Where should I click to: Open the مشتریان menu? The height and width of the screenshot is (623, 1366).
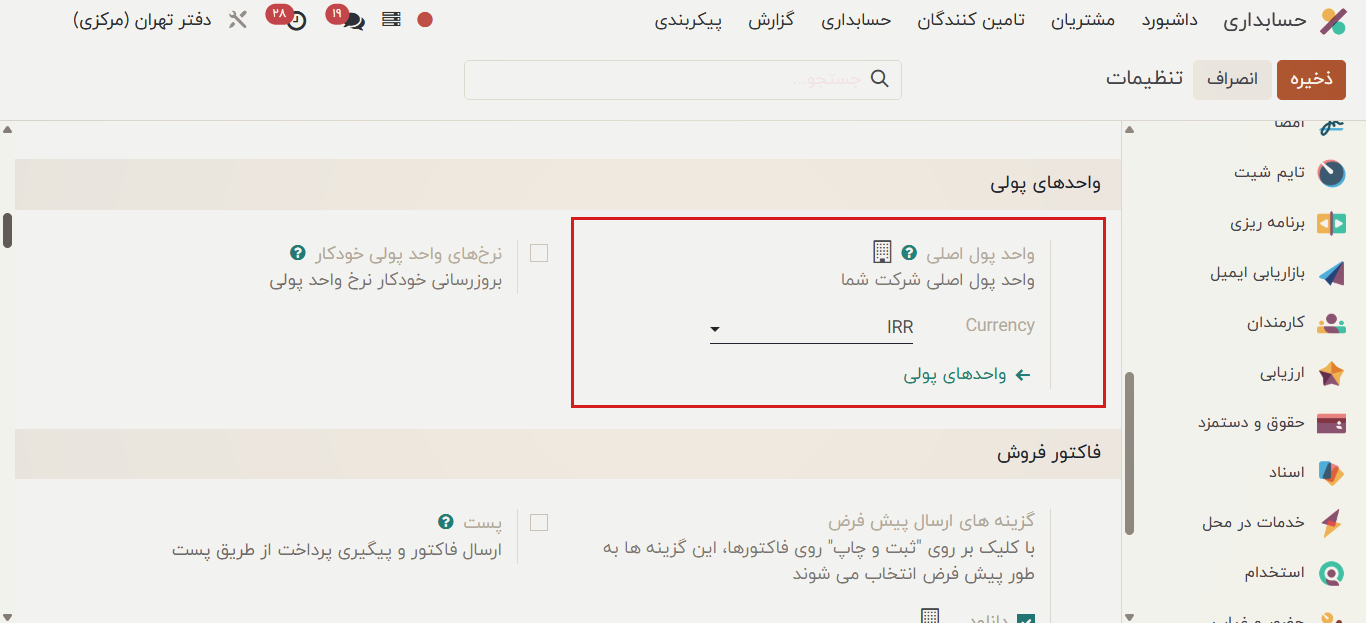click(x=1083, y=20)
